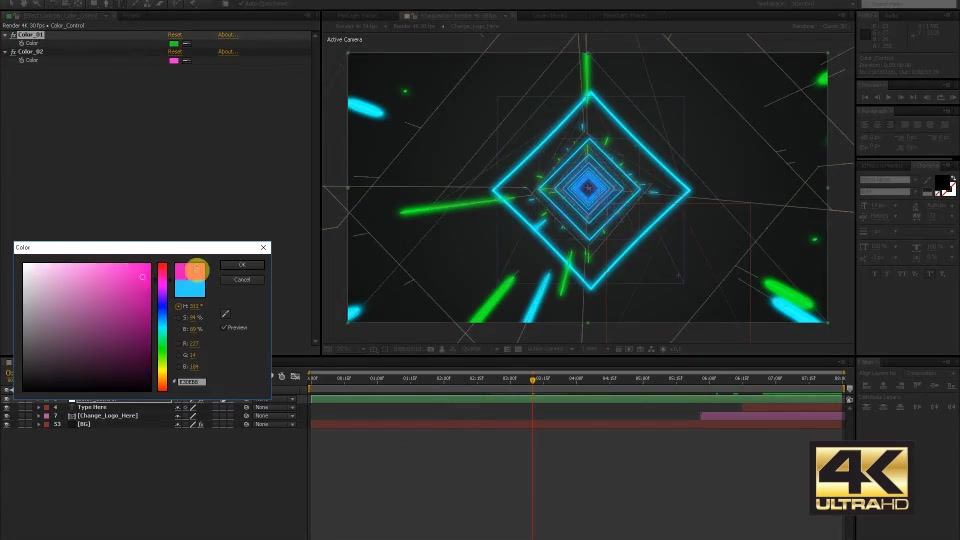Hide the Type Here layer eye toggle
The height and width of the screenshot is (540, 960).
(x=7, y=407)
